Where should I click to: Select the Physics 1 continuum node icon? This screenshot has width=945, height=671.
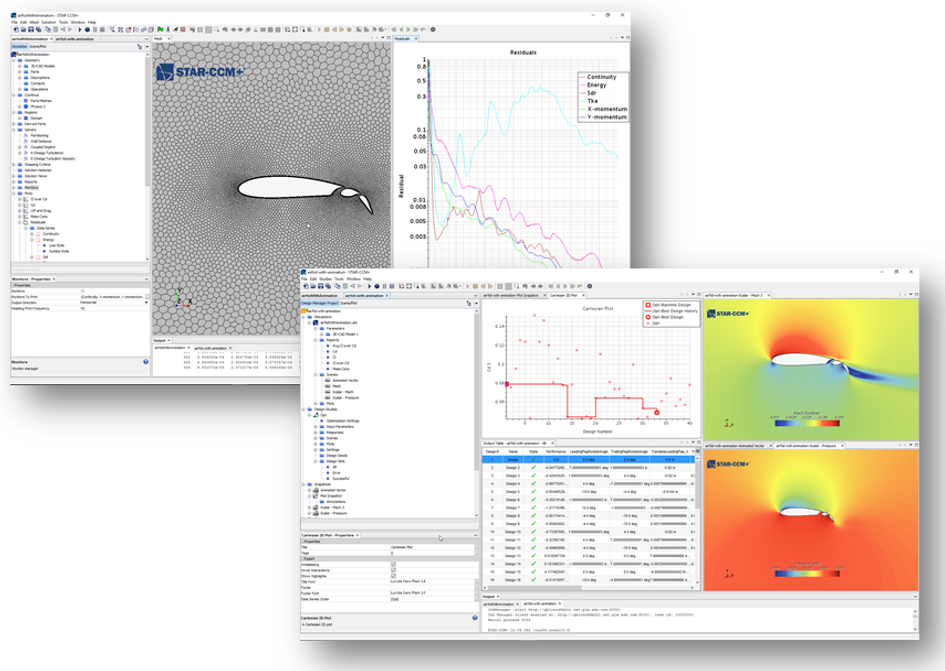[26, 107]
